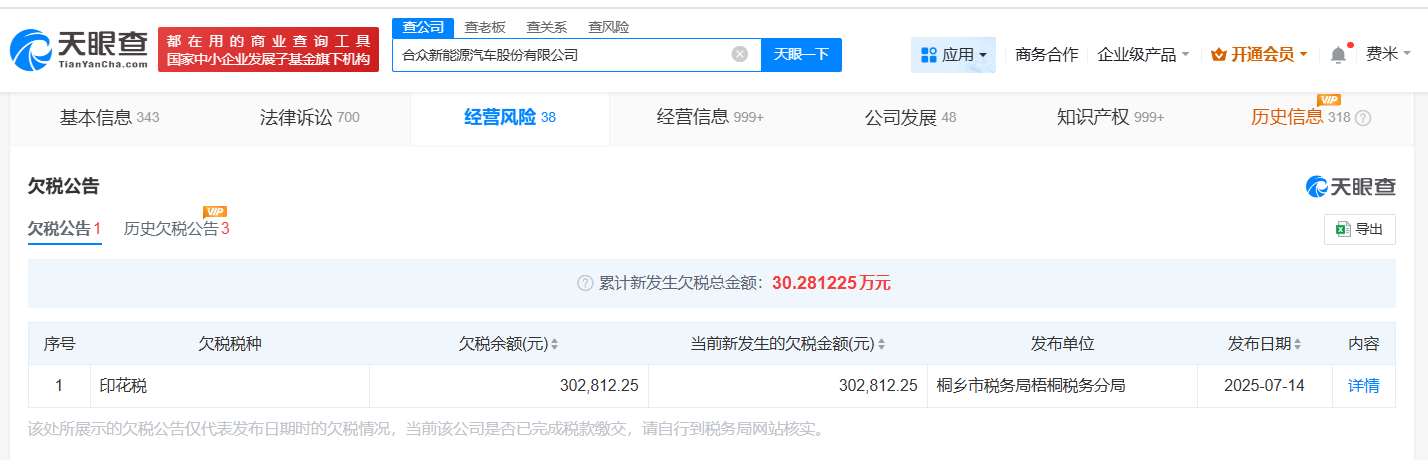The width and height of the screenshot is (1428, 460).
Task: Click the red promotional banner
Action: pyautogui.click(x=268, y=49)
